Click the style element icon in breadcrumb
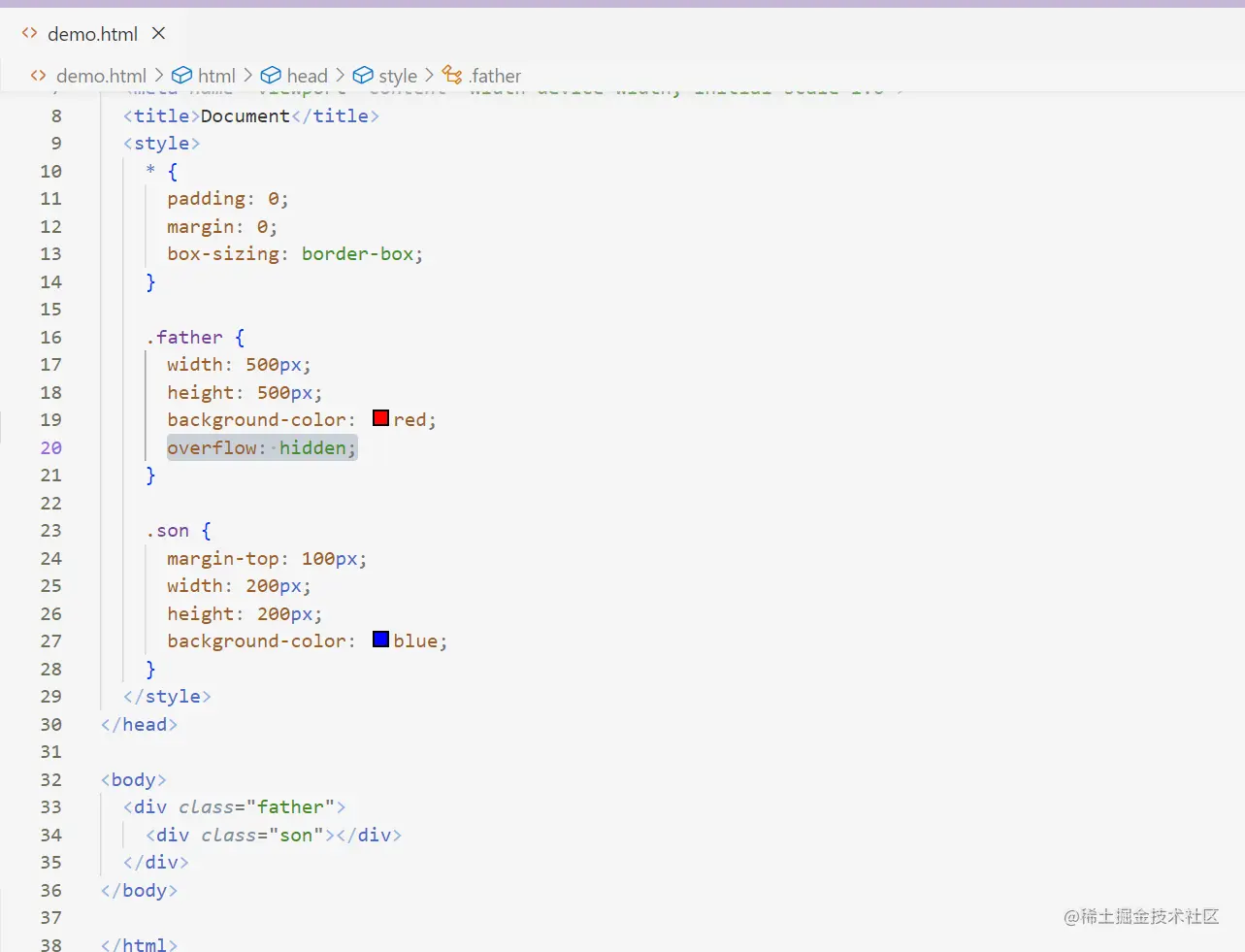Viewport: 1245px width, 952px height. click(363, 76)
